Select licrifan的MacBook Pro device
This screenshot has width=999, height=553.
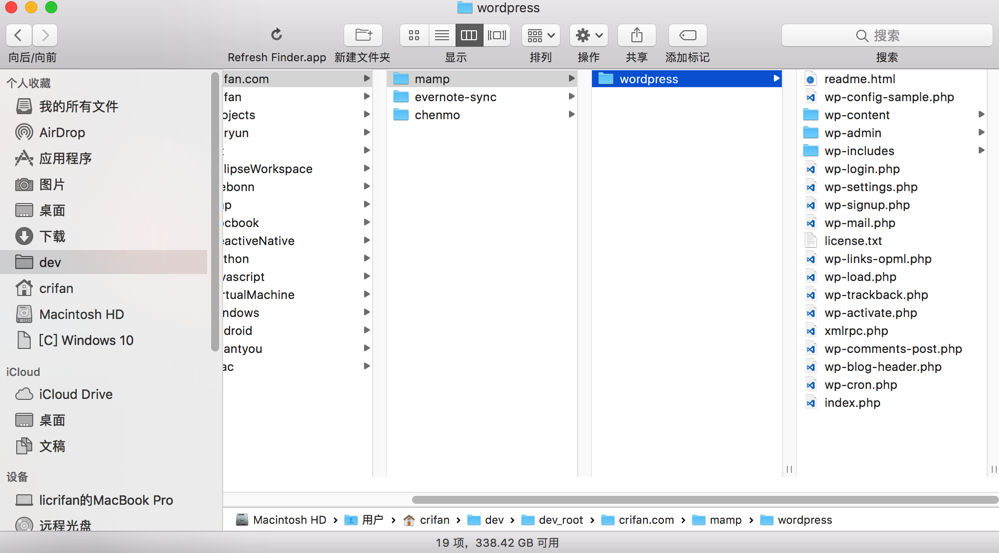point(106,501)
